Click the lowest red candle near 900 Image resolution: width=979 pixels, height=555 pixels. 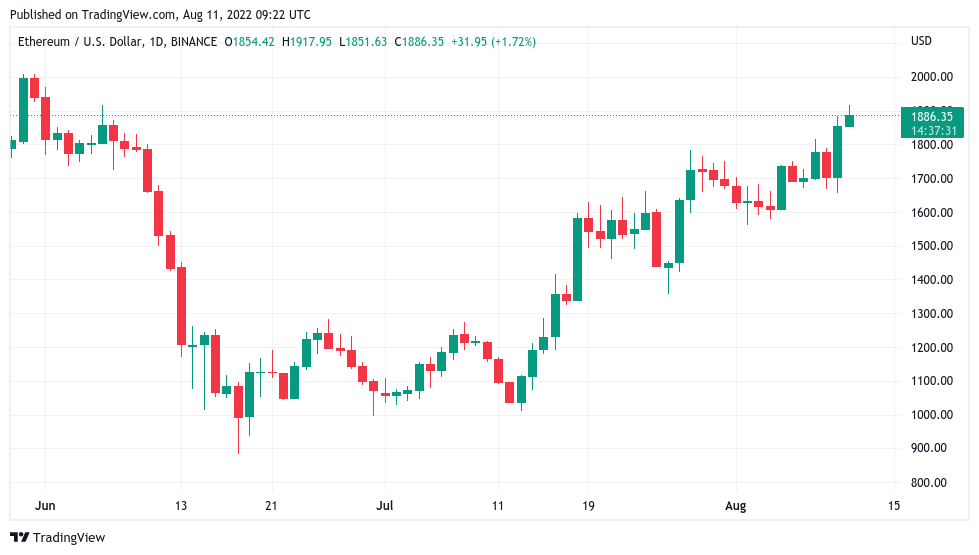239,402
